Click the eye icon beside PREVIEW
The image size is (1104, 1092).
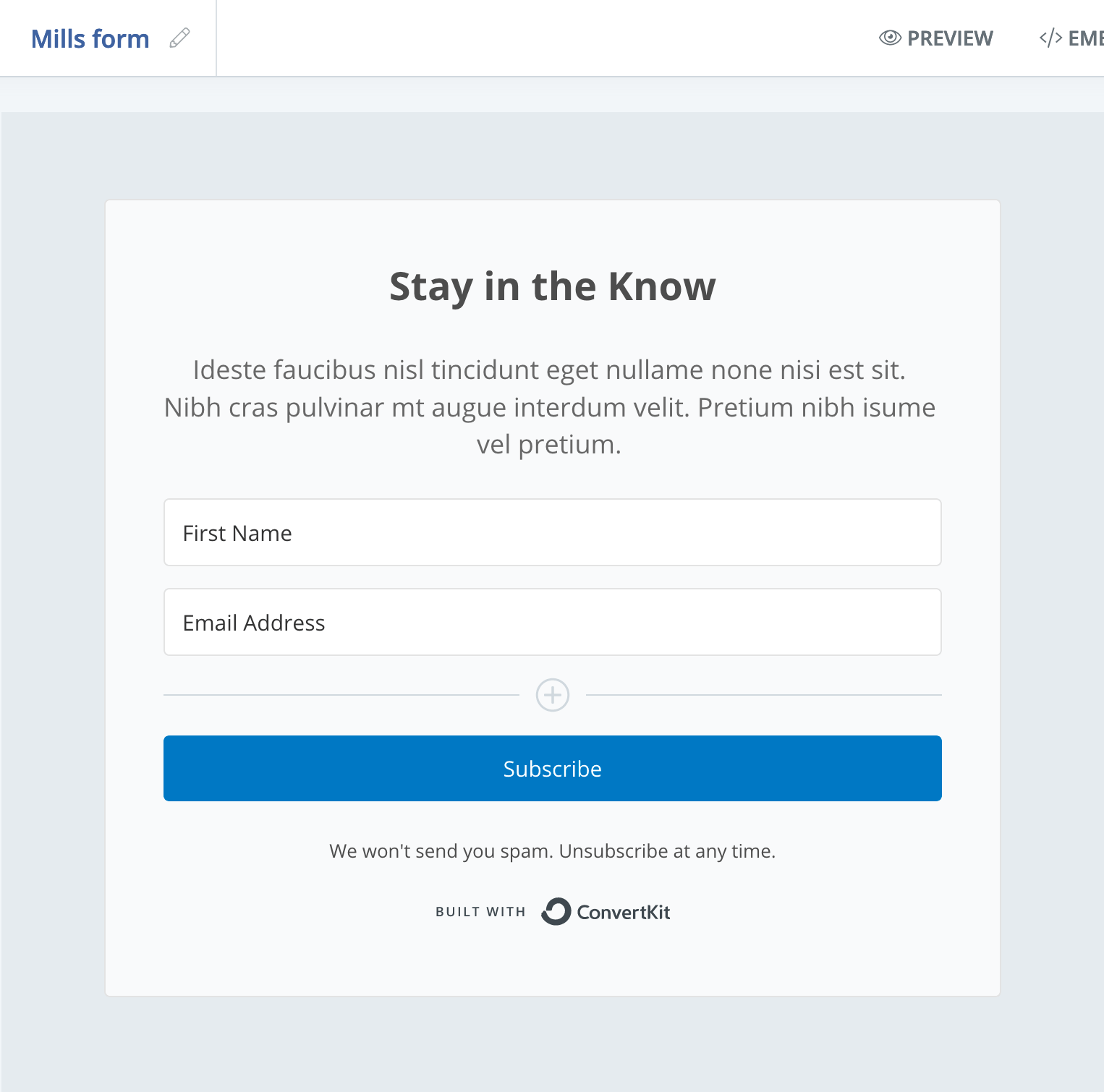pyautogui.click(x=890, y=38)
